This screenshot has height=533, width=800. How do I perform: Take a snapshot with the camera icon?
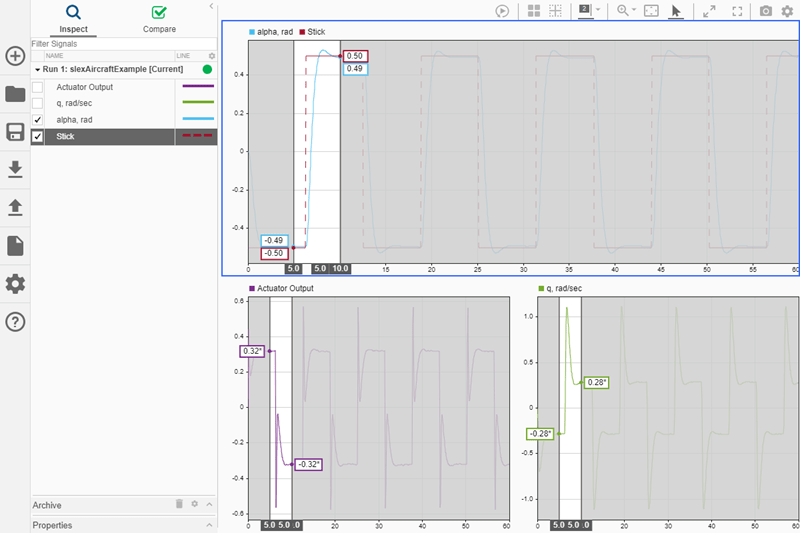pyautogui.click(x=766, y=11)
